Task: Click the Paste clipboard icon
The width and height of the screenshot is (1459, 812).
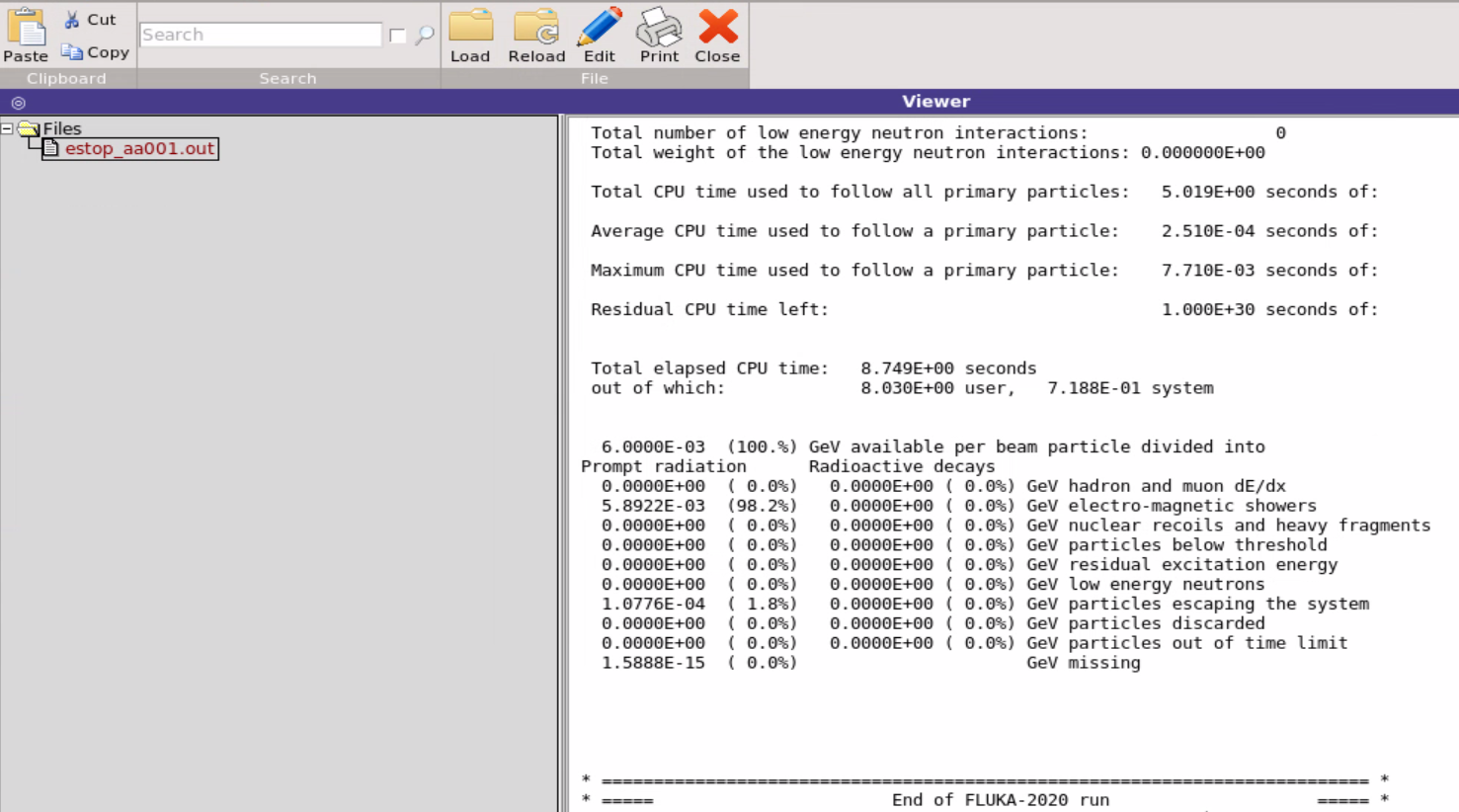Action: click(x=26, y=27)
